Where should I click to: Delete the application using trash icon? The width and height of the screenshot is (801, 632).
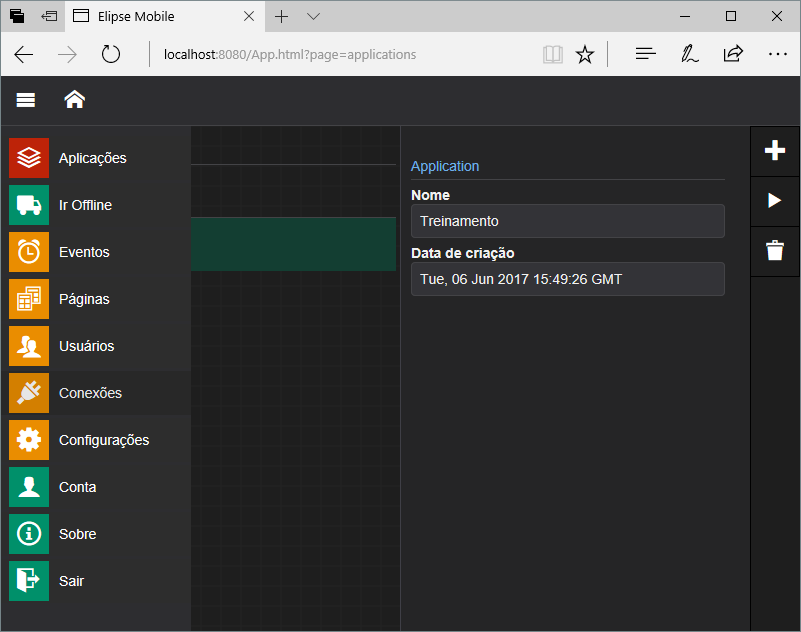pos(775,251)
